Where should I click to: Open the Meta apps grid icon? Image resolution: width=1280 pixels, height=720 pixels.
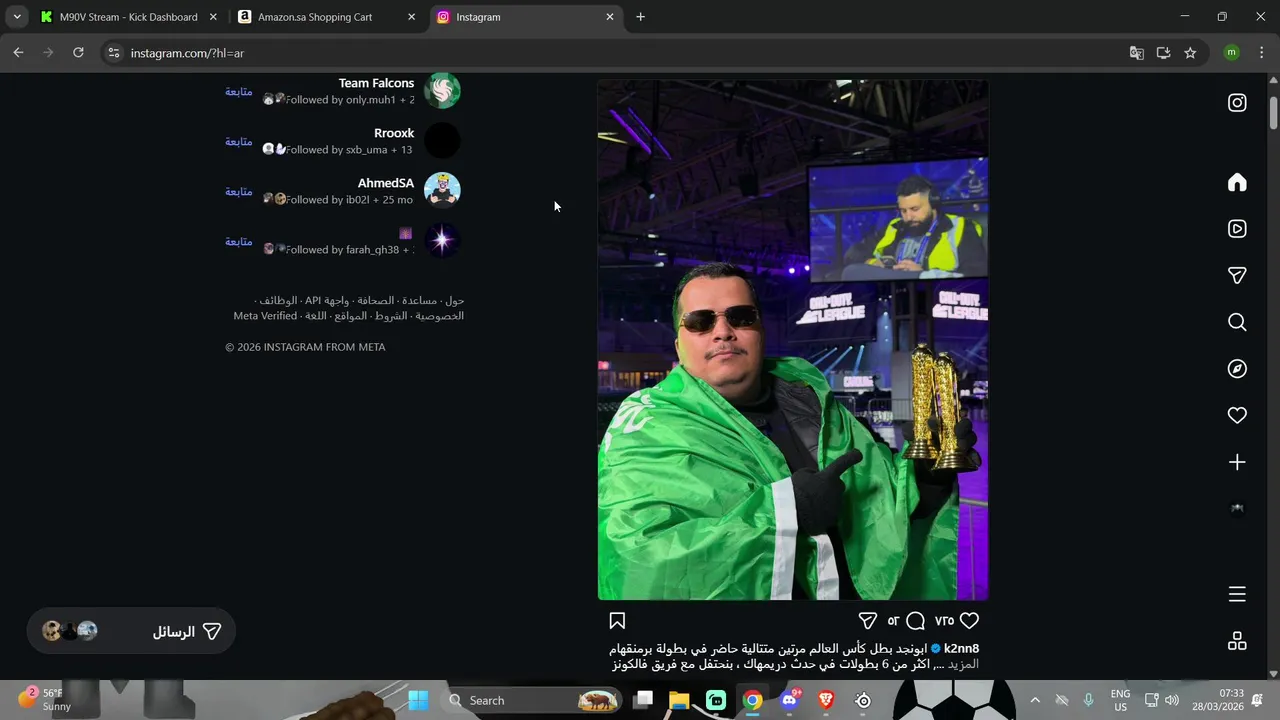pyautogui.click(x=1237, y=641)
